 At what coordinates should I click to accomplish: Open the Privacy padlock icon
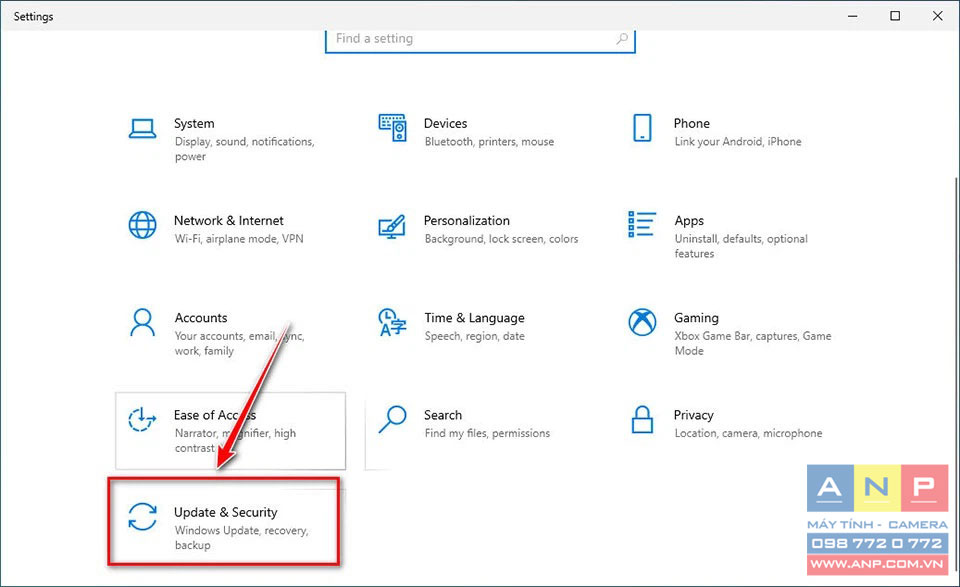tap(642, 419)
